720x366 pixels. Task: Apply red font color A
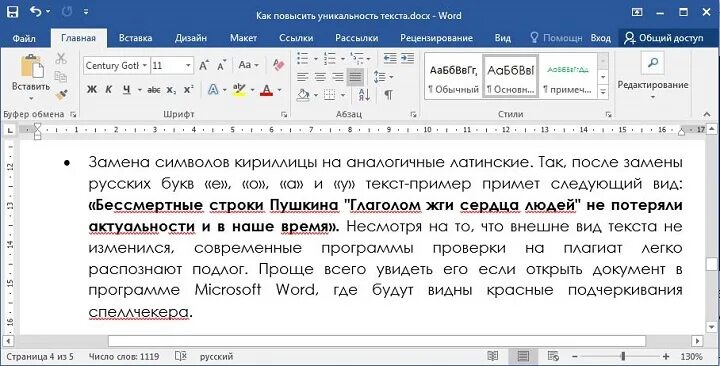point(266,90)
